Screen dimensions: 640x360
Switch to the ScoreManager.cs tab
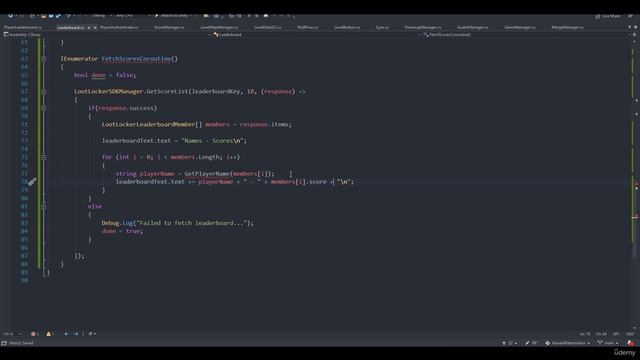click(x=169, y=27)
